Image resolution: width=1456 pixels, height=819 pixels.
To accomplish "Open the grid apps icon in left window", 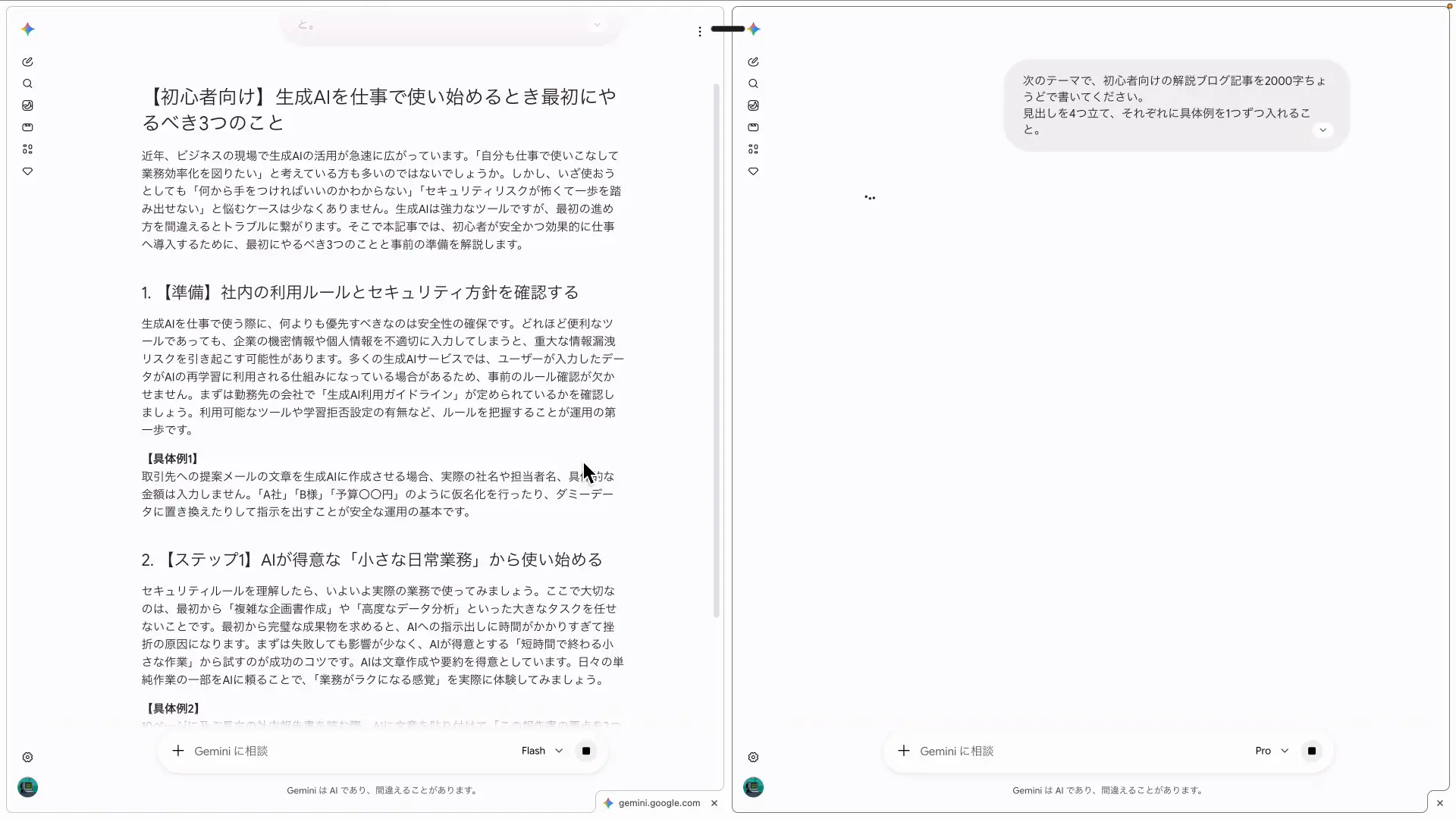I will tap(28, 149).
